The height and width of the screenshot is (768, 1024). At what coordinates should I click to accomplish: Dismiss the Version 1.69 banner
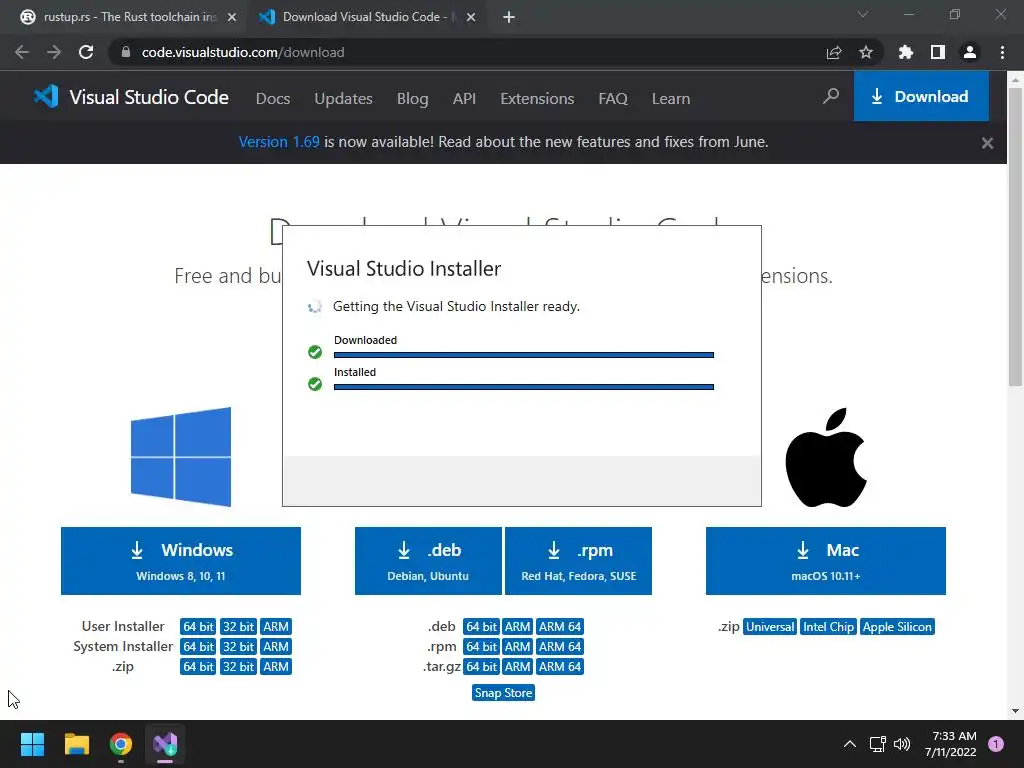point(987,143)
